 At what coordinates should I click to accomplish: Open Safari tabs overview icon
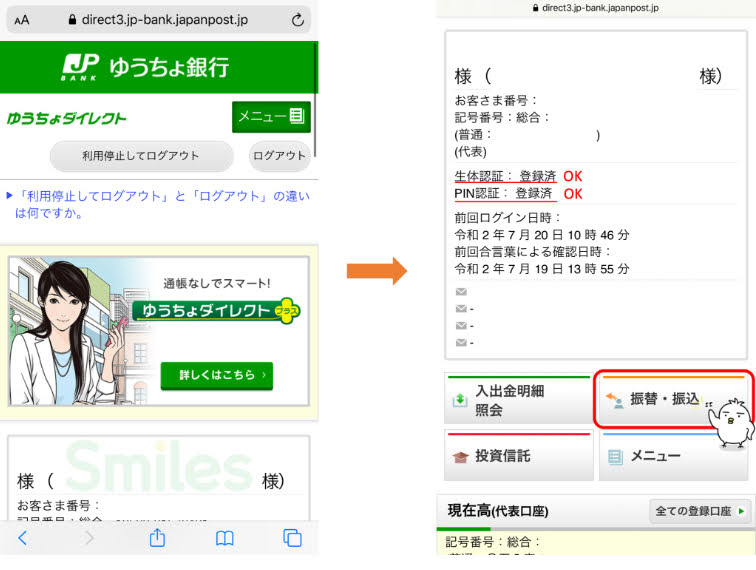tap(292, 538)
